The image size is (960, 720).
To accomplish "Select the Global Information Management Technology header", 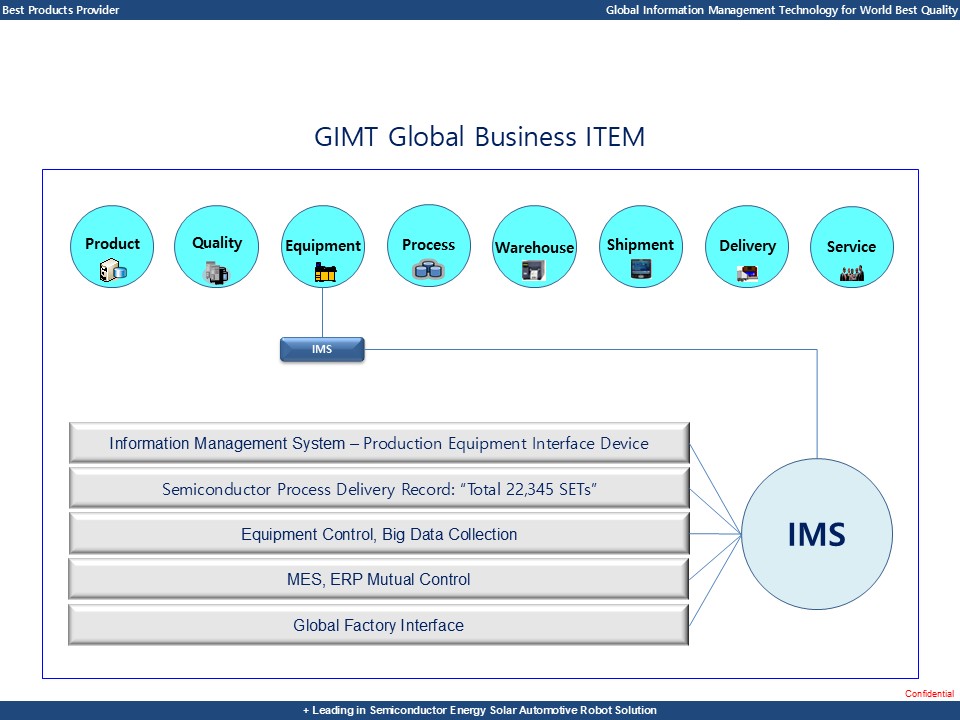I will pyautogui.click(x=781, y=10).
